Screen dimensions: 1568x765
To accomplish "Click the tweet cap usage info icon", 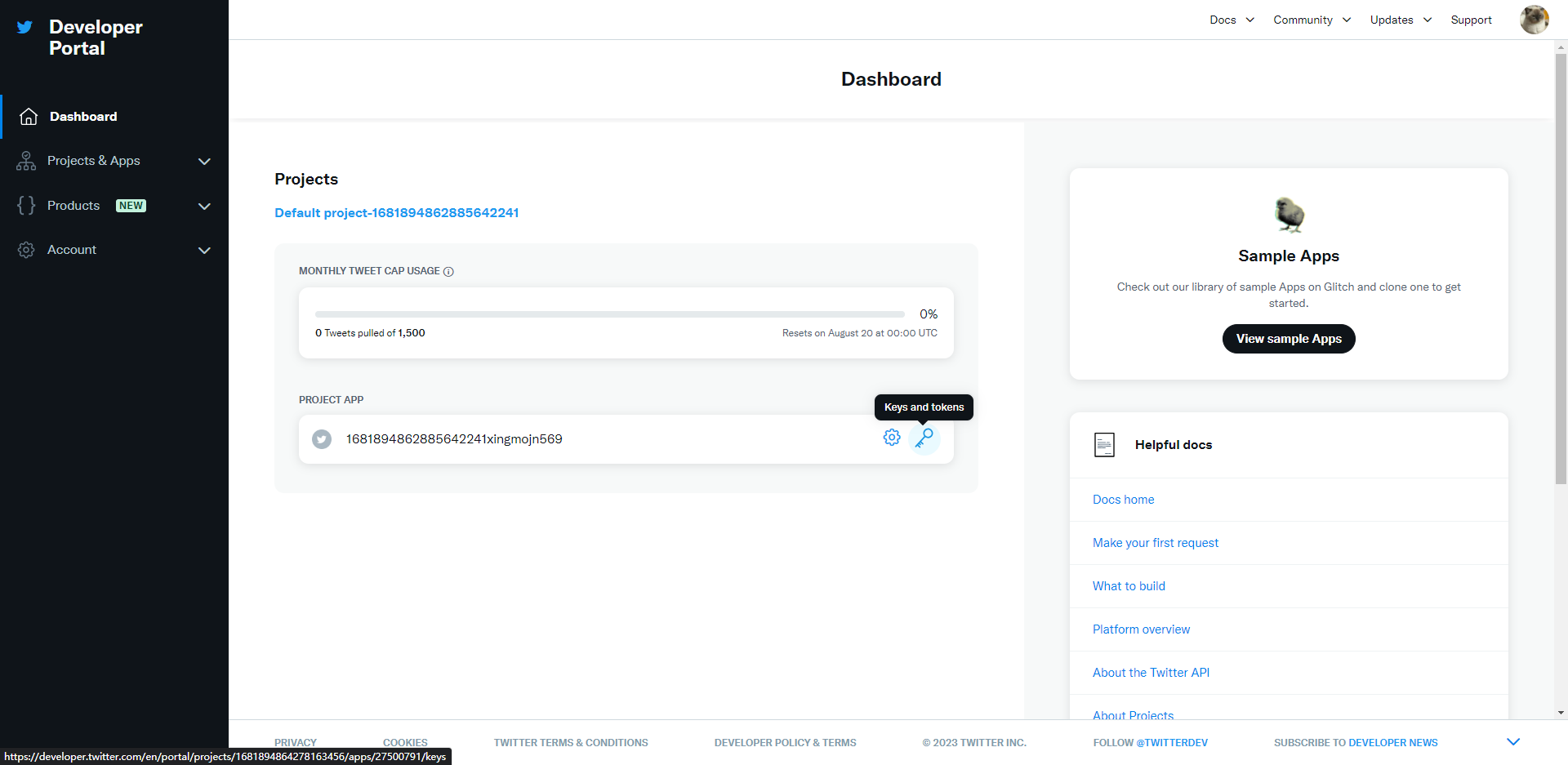I will click(448, 272).
